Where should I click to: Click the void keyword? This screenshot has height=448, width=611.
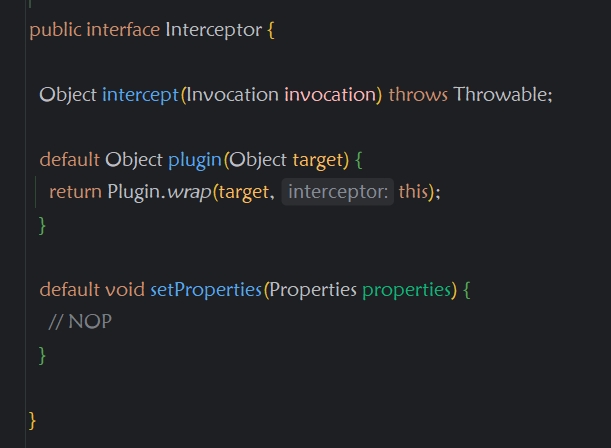click(x=125, y=289)
